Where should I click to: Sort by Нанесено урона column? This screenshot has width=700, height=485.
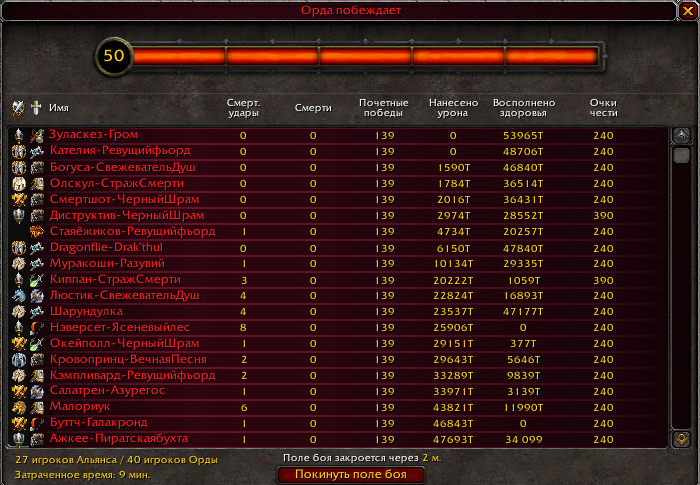pyautogui.click(x=453, y=108)
